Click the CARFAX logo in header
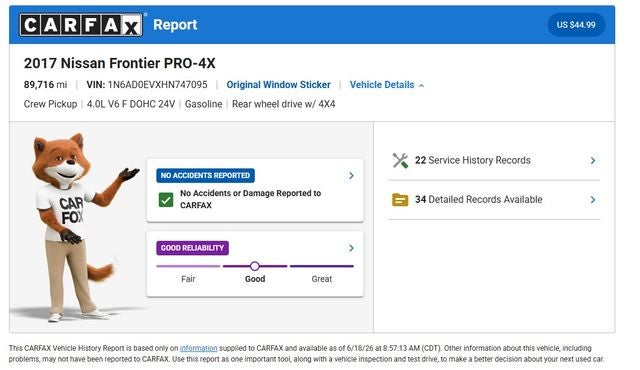This screenshot has width=640, height=370. [81, 25]
